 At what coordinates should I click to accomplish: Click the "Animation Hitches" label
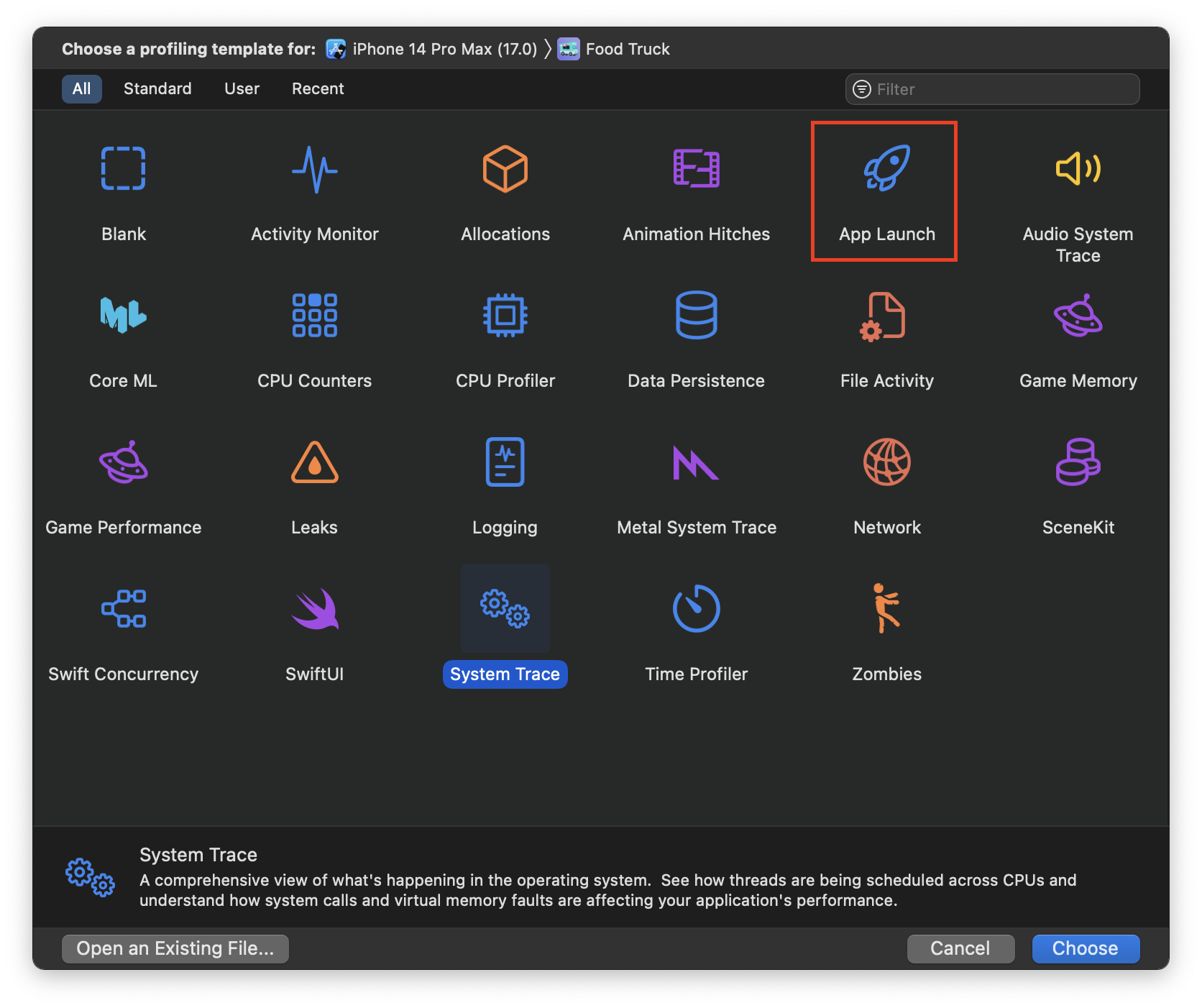[x=696, y=234]
